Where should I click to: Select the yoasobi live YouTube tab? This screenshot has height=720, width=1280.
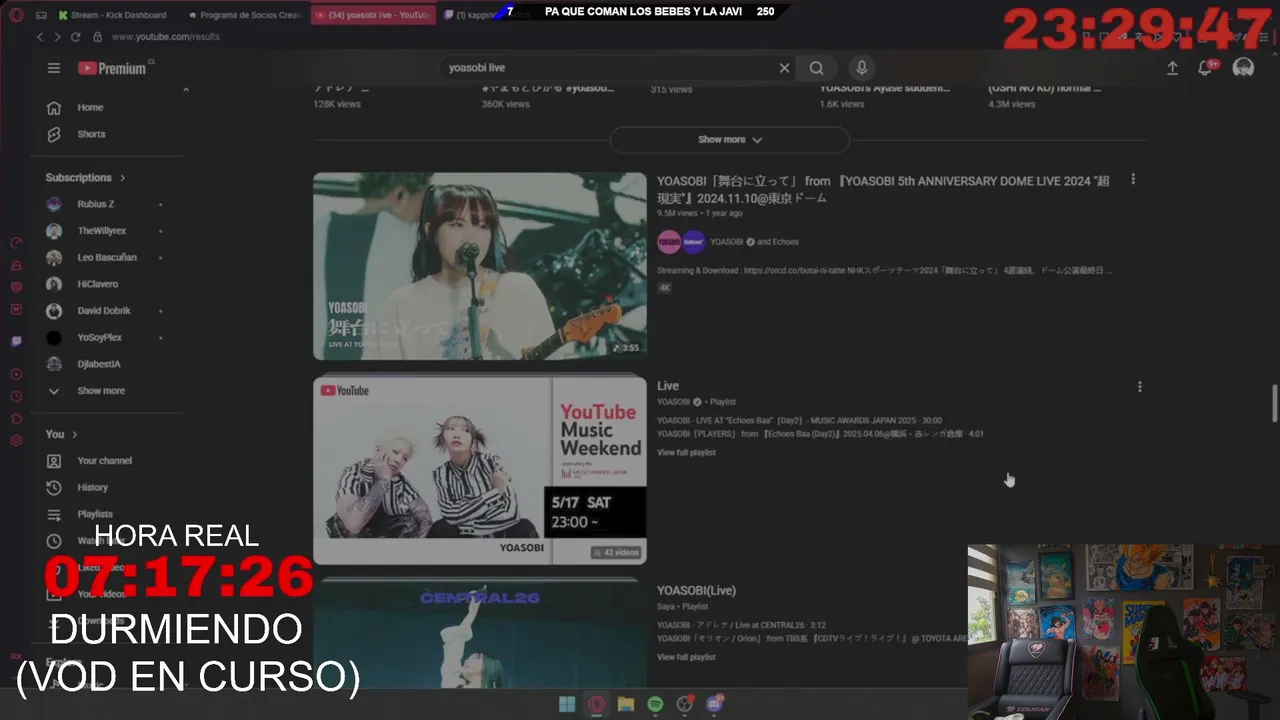pos(372,15)
